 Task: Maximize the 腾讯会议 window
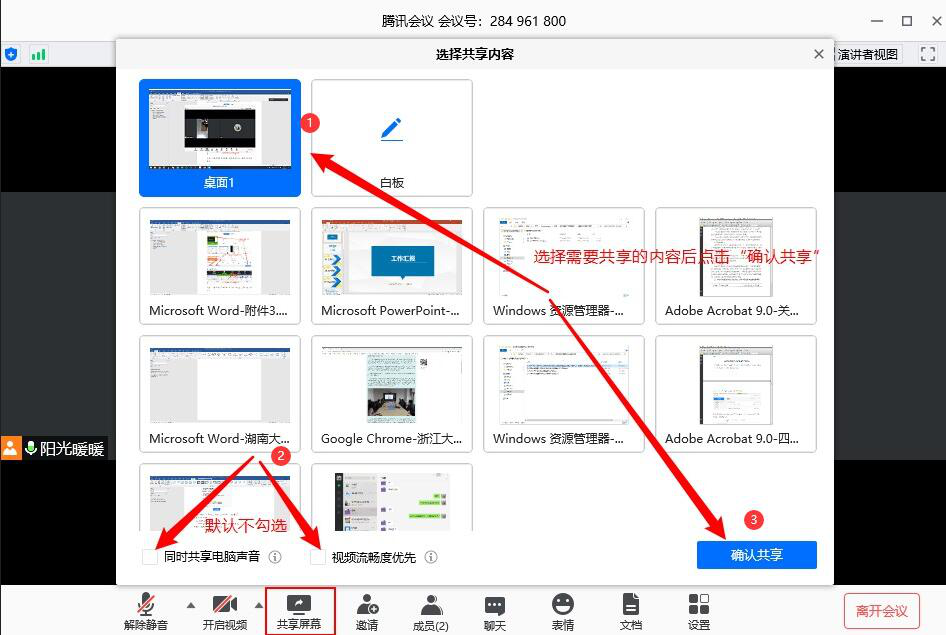click(907, 21)
